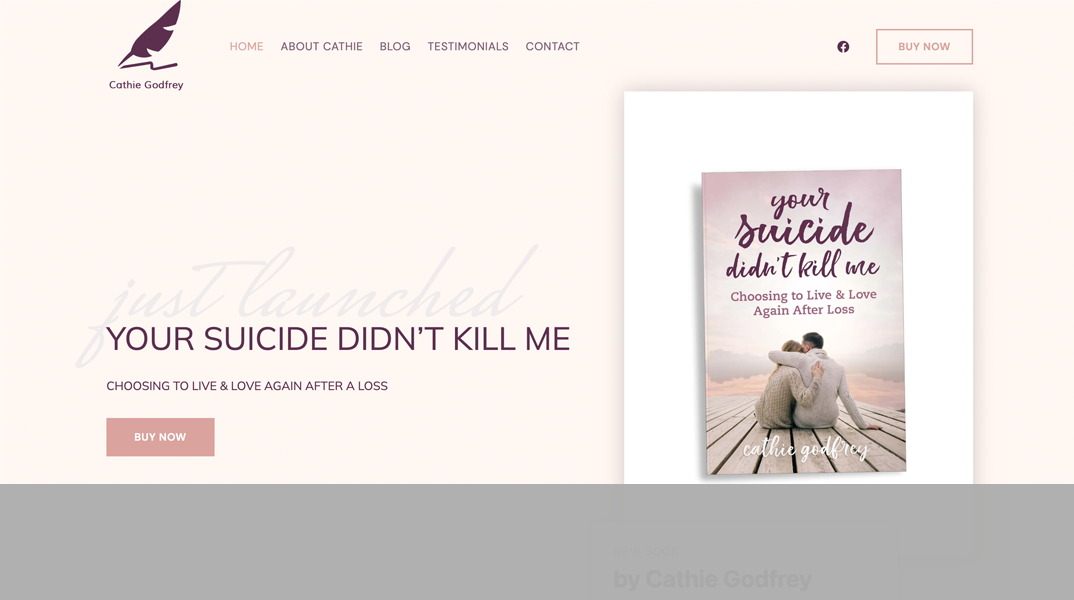1074x600 pixels.
Task: Open the About Cathie page
Action: pos(321,47)
